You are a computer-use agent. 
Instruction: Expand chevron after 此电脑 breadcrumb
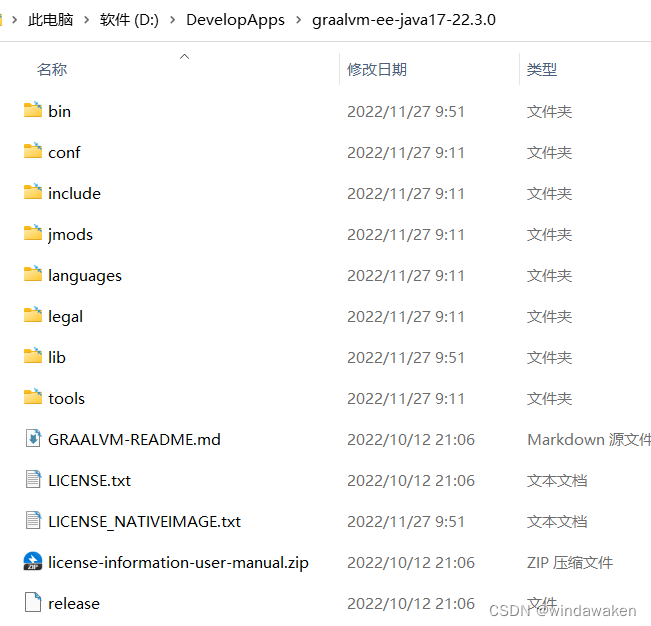tap(86, 20)
